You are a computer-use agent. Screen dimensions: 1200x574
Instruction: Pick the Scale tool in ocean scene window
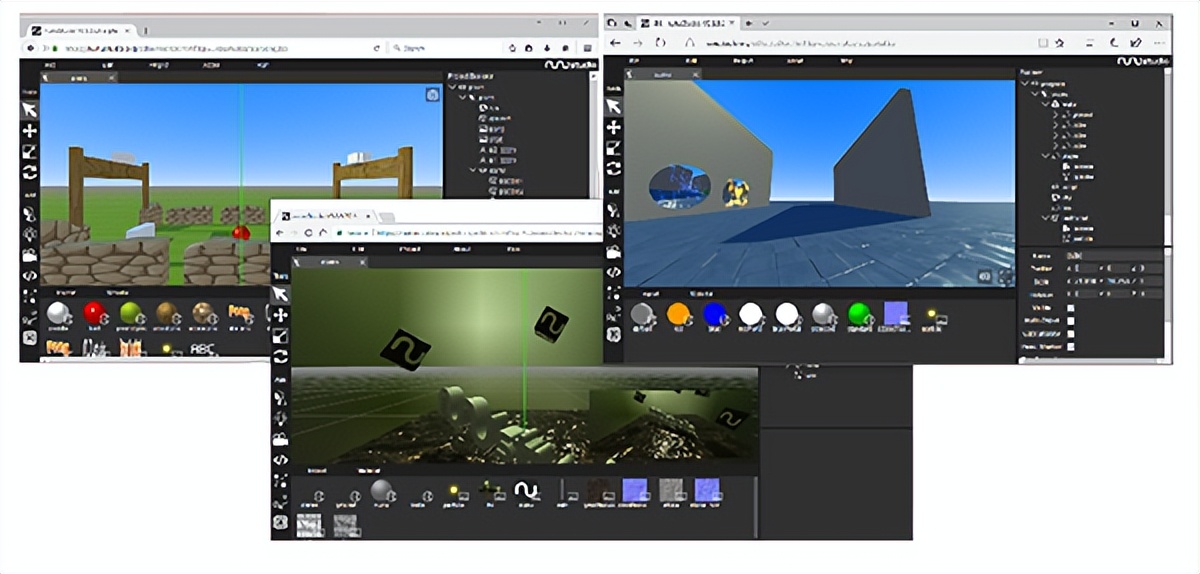coord(613,148)
